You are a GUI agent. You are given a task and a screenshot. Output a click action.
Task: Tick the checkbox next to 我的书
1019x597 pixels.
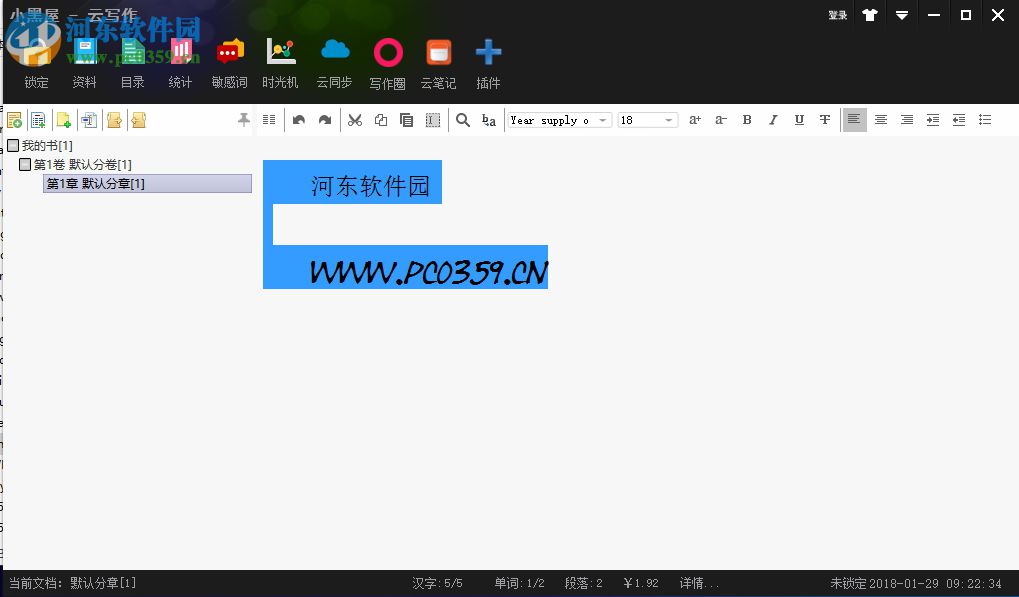click(x=15, y=145)
